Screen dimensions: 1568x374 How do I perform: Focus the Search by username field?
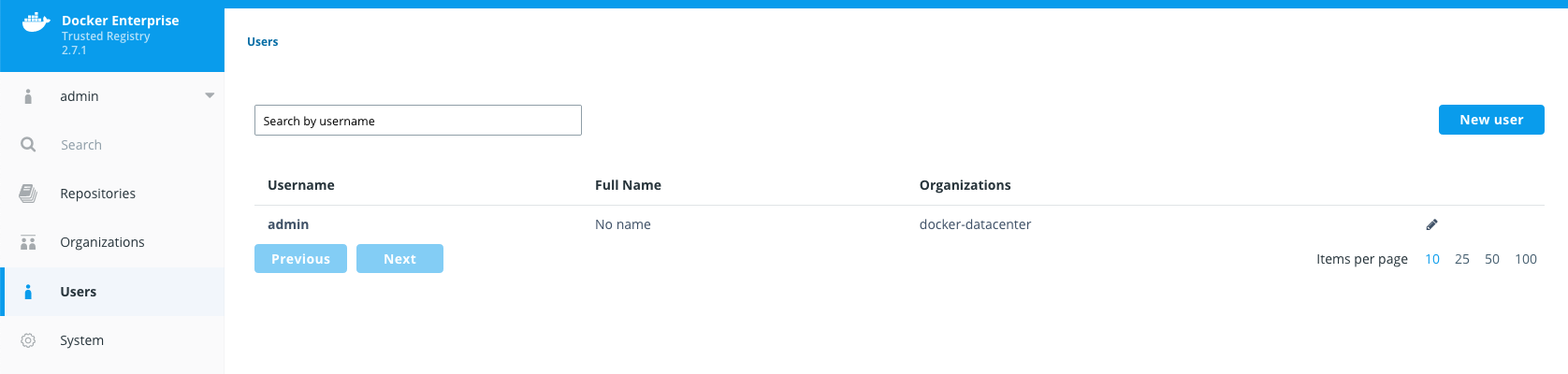[x=418, y=121]
